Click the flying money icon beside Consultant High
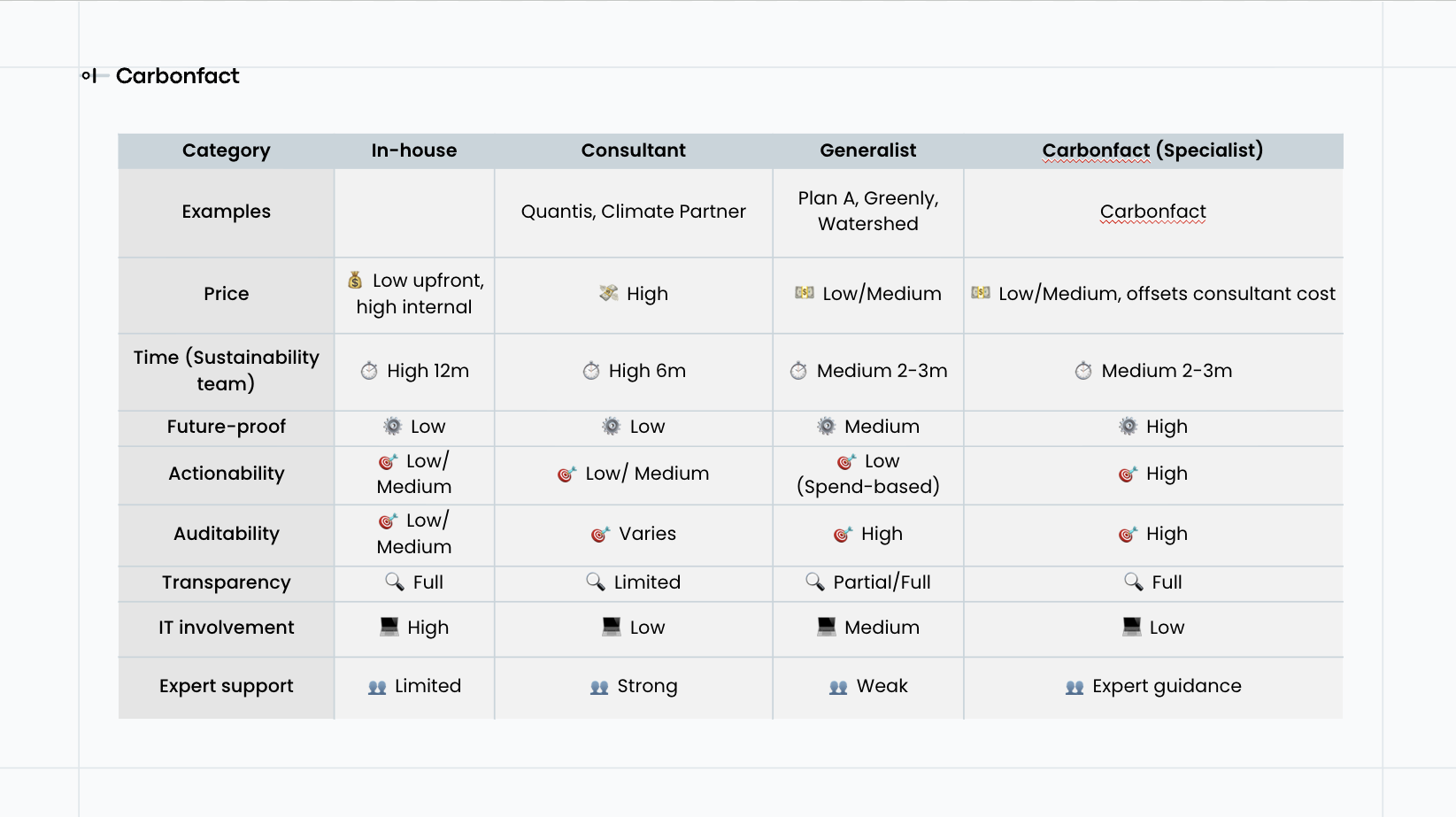This screenshot has width=1456, height=817. pyautogui.click(x=608, y=293)
